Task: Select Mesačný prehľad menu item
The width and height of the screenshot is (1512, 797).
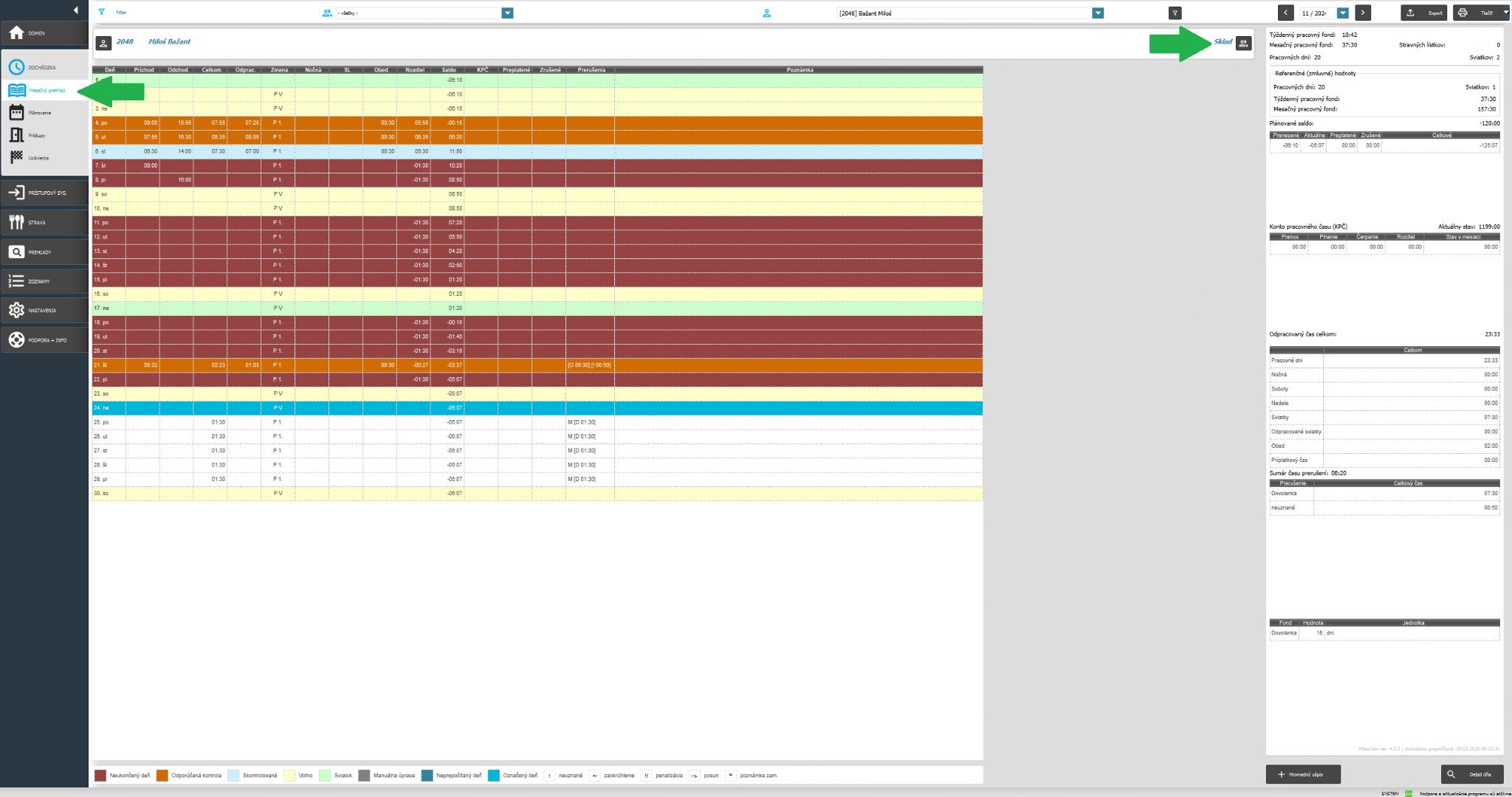Action: [46, 90]
